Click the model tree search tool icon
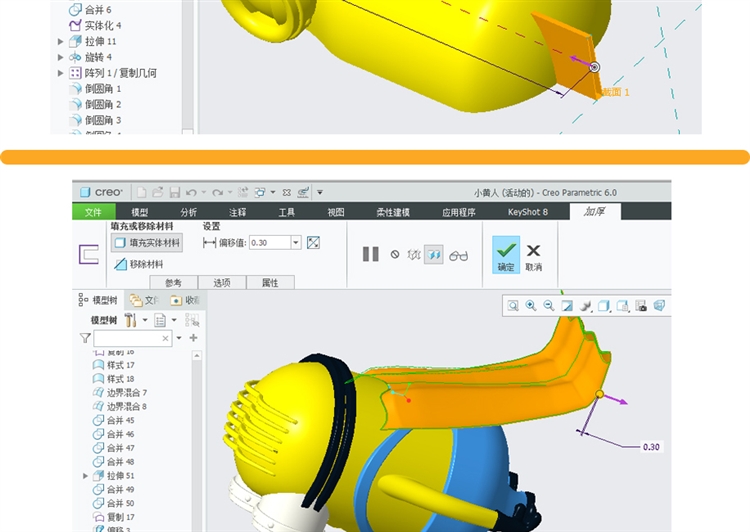Viewport: 750px width, 532px height. pyautogui.click(x=192, y=320)
